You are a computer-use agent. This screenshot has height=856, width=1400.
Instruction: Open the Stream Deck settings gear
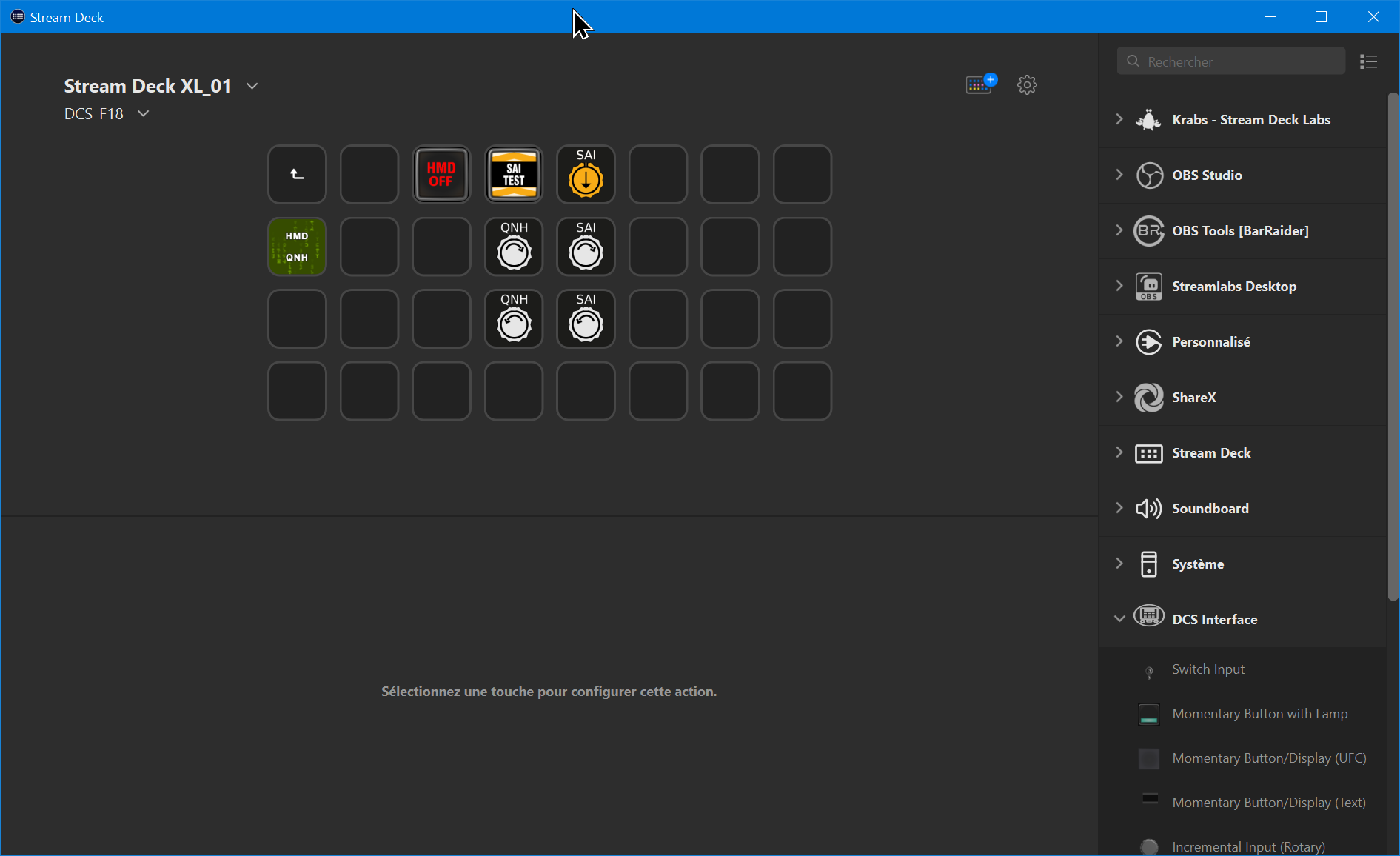coord(1027,84)
